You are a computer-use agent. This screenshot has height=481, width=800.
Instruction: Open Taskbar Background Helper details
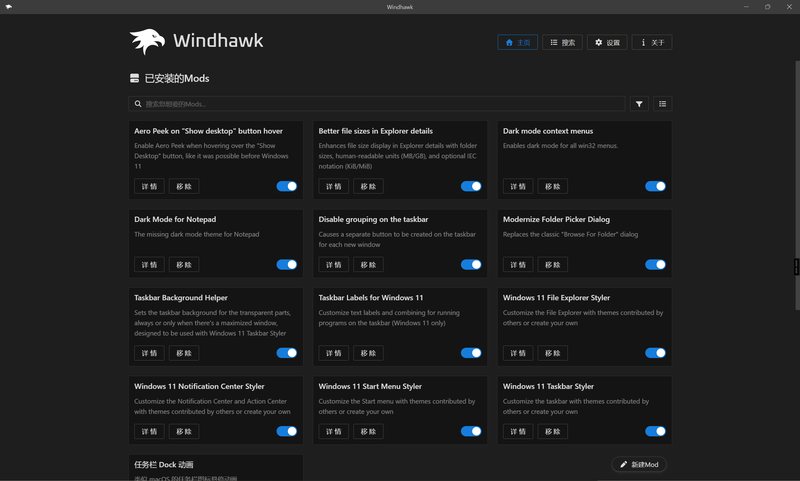(149, 353)
